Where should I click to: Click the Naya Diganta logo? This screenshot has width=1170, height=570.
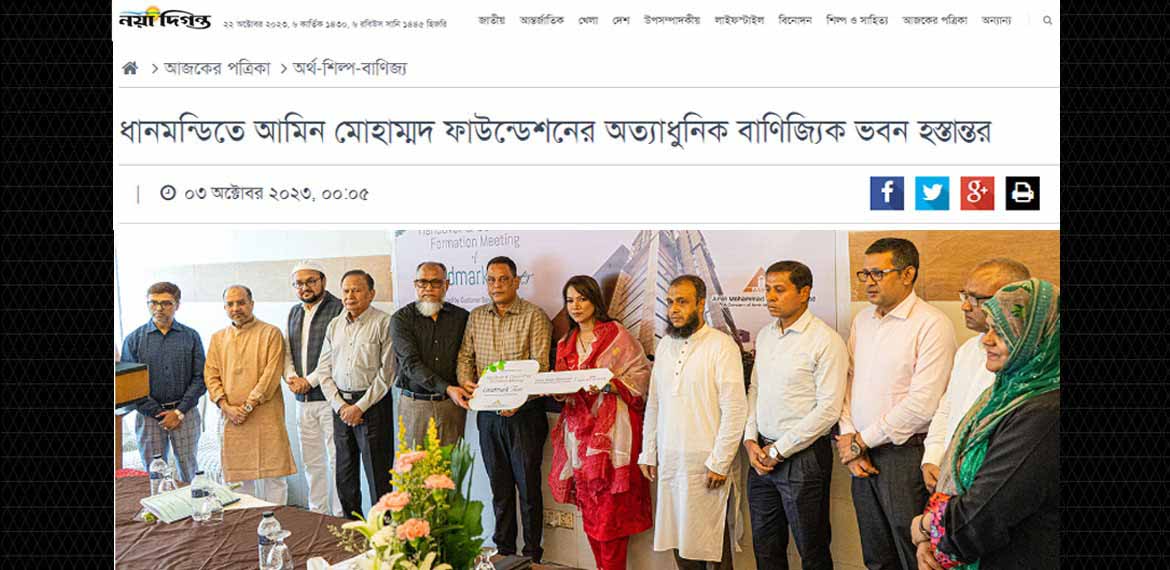tap(165, 18)
